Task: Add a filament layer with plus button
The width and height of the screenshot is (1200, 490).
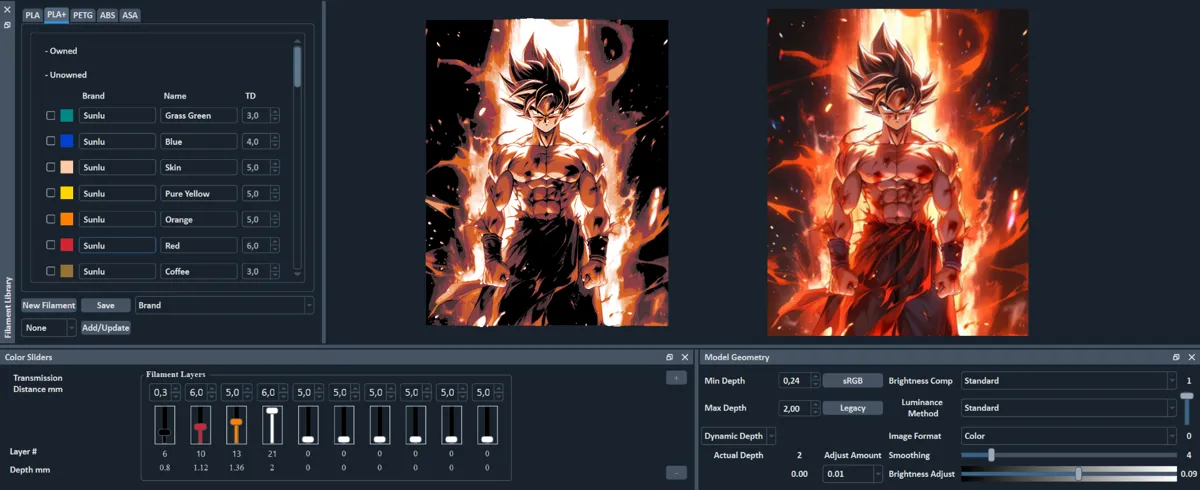Action: point(676,378)
